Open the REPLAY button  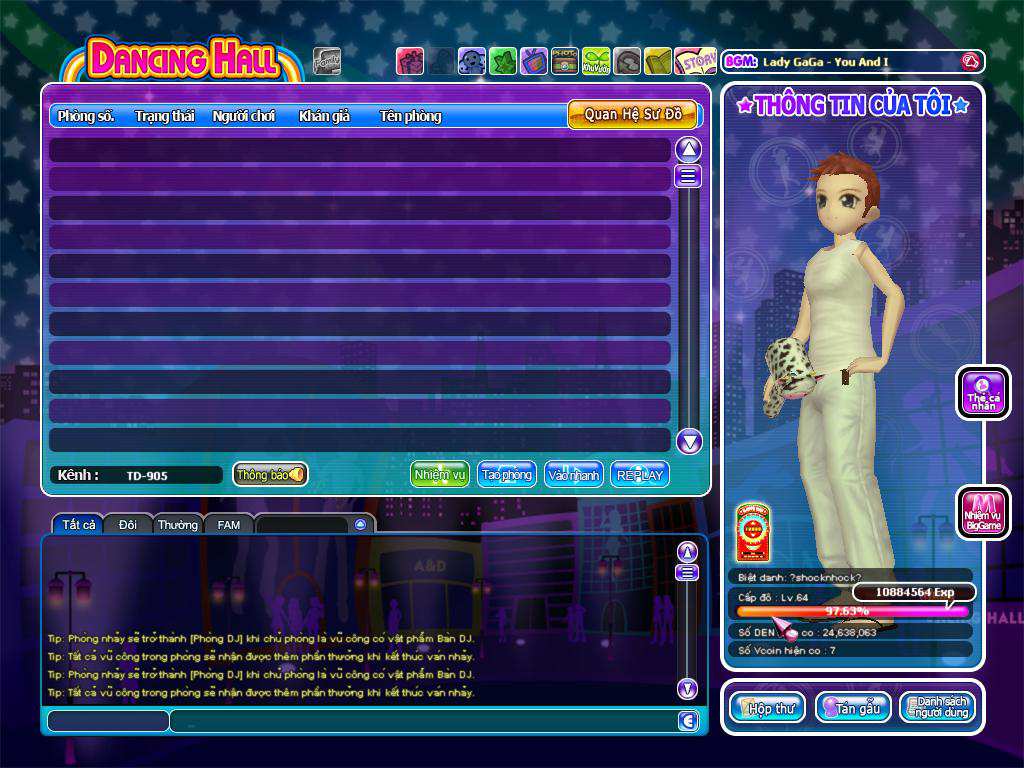(x=640, y=475)
